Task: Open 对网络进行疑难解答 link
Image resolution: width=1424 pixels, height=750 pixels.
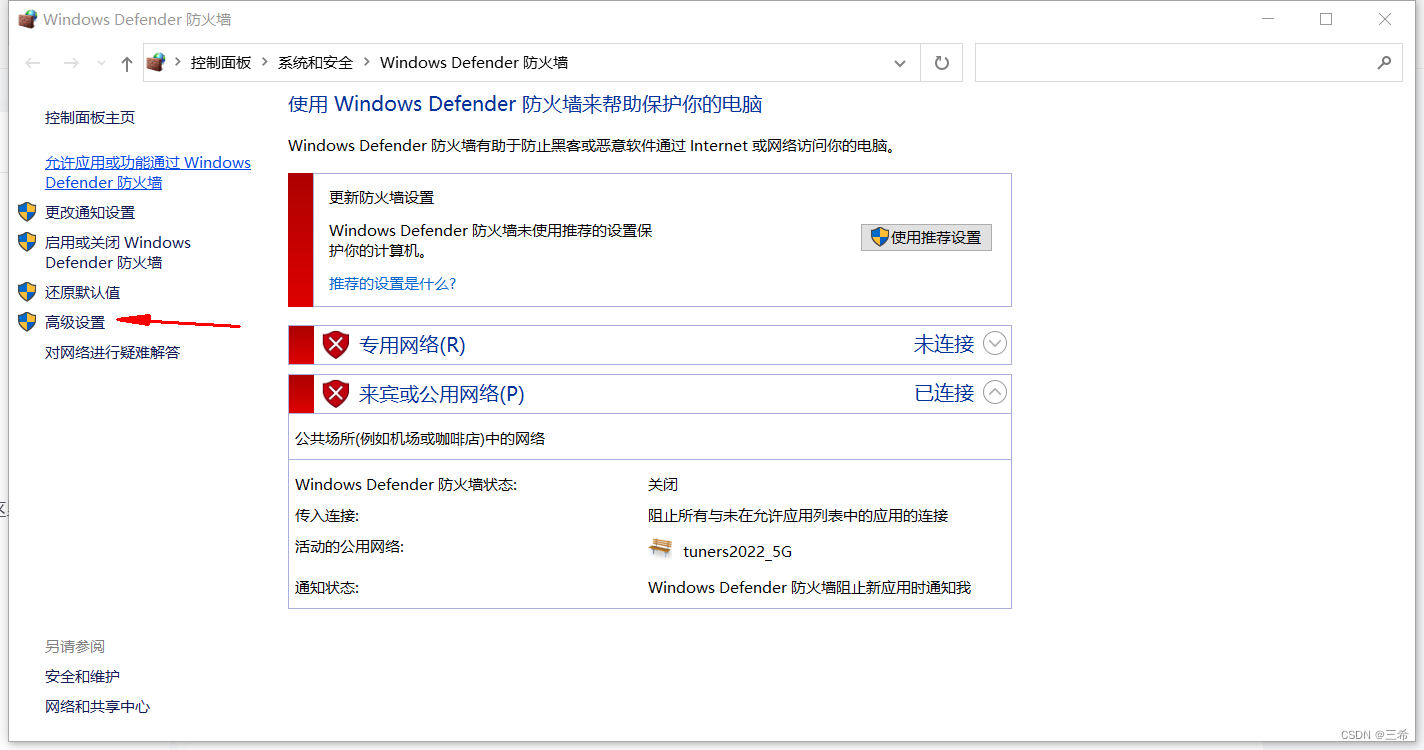Action: tap(112, 352)
